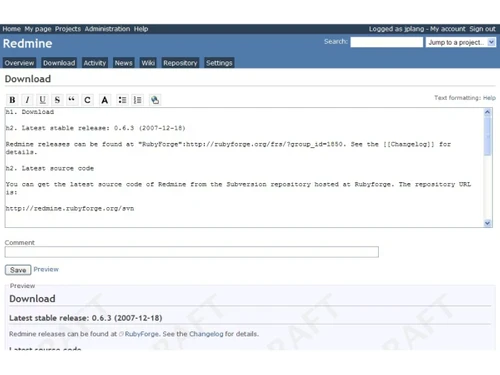Viewport: 500px width, 375px height.
Task: Open the jplang user profile link
Action: 414,29
